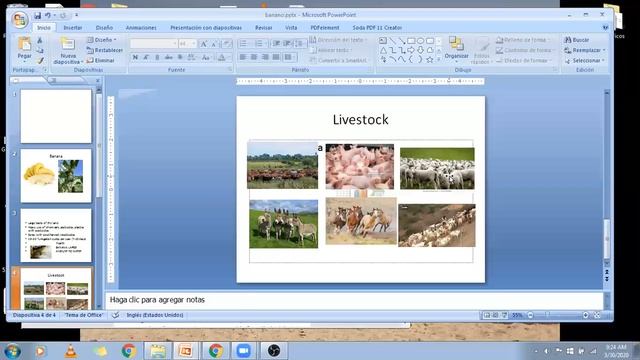Open the font size combo box
Image resolution: width=640 pixels, height=360 pixels.
pyautogui.click(x=187, y=44)
